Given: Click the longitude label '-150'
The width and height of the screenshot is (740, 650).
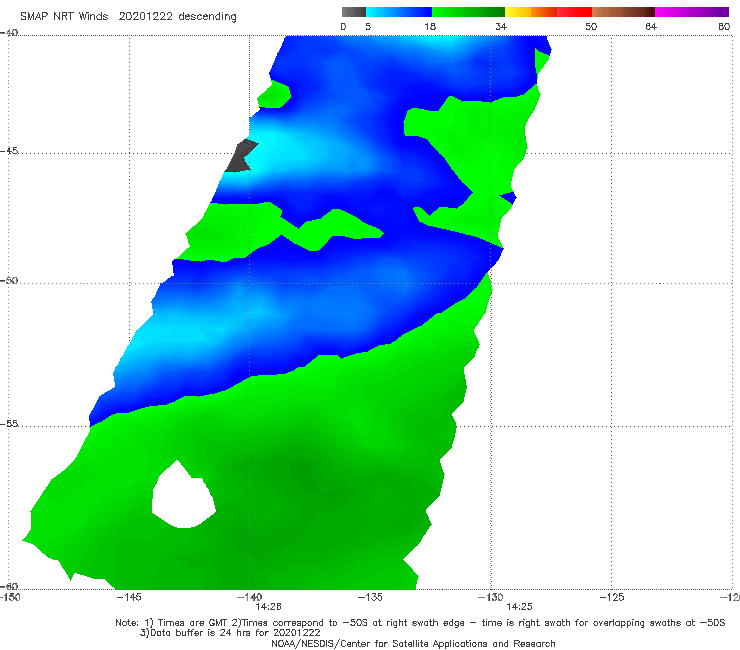Looking at the screenshot, I should pos(10,597).
